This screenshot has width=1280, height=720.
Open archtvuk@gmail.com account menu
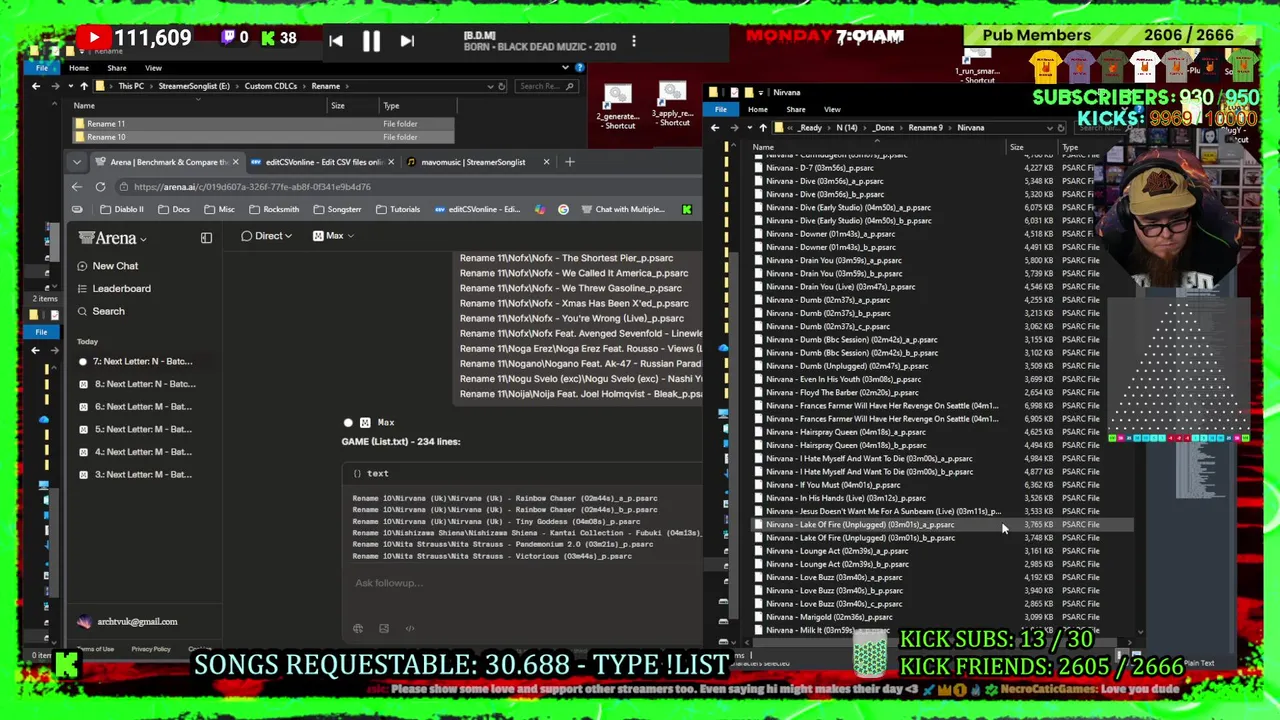coord(128,622)
